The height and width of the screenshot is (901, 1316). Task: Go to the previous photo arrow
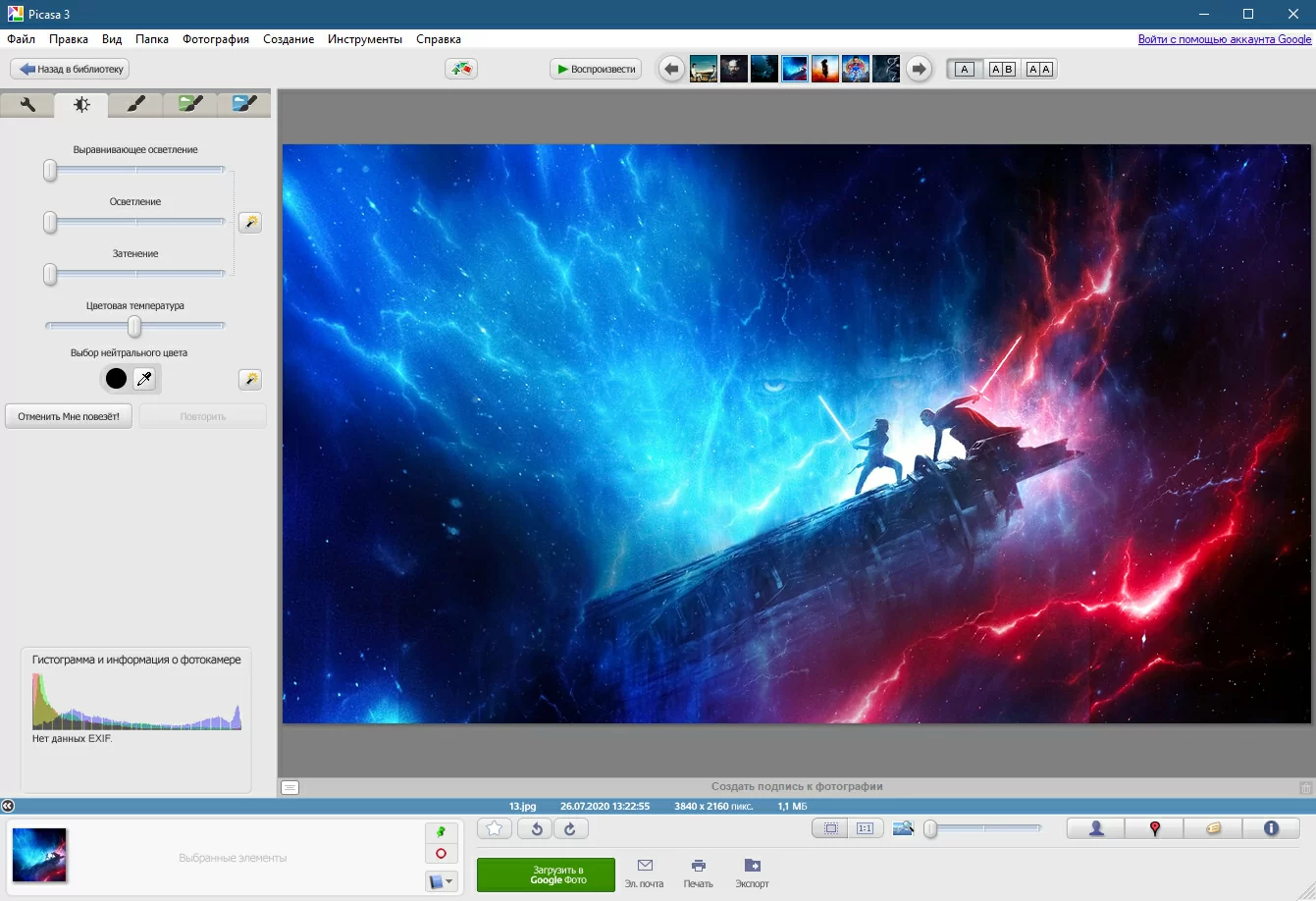click(x=671, y=69)
